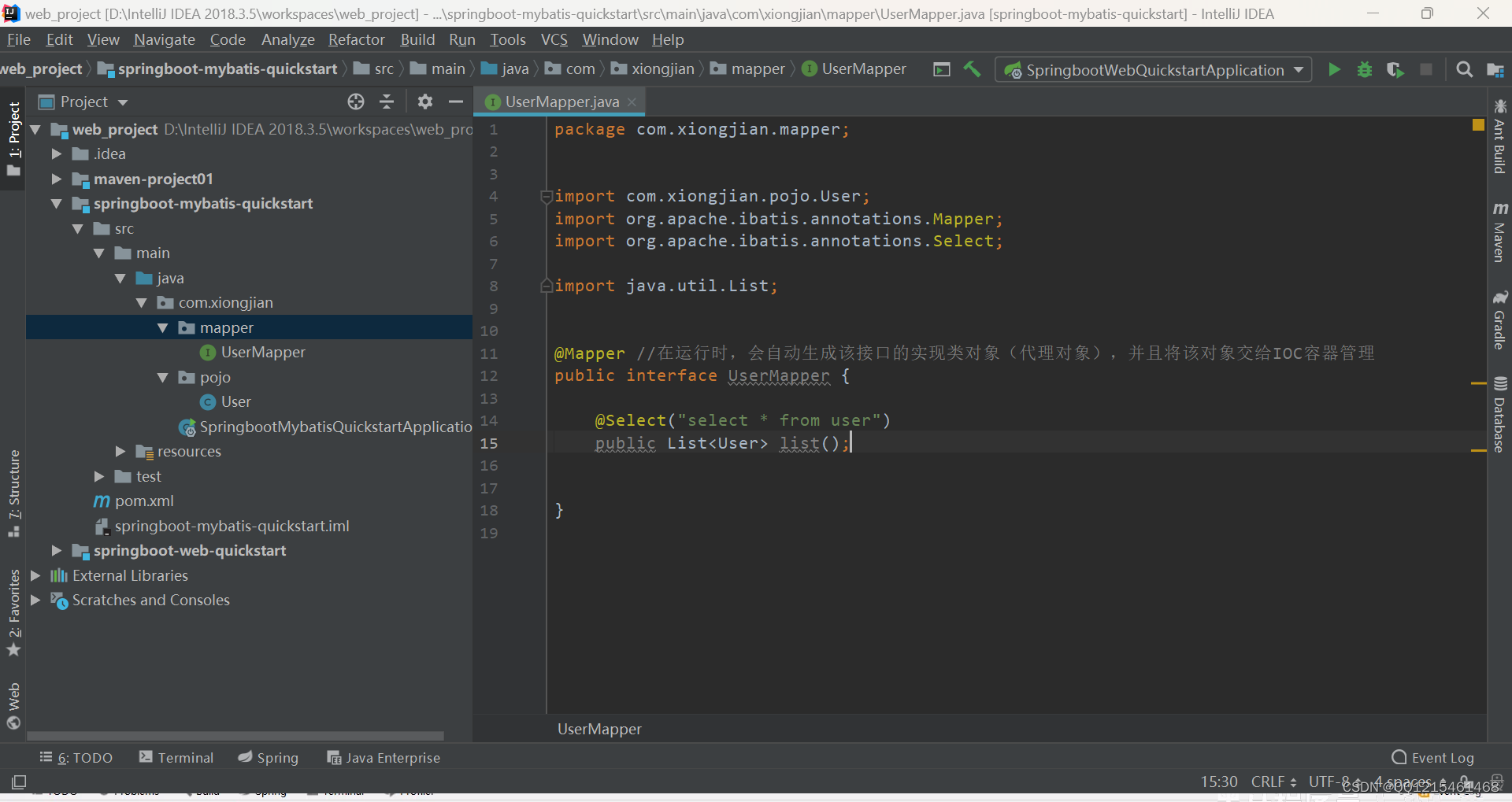The image size is (1512, 802).
Task: Open the Ant Build side panel
Action: tap(1499, 137)
